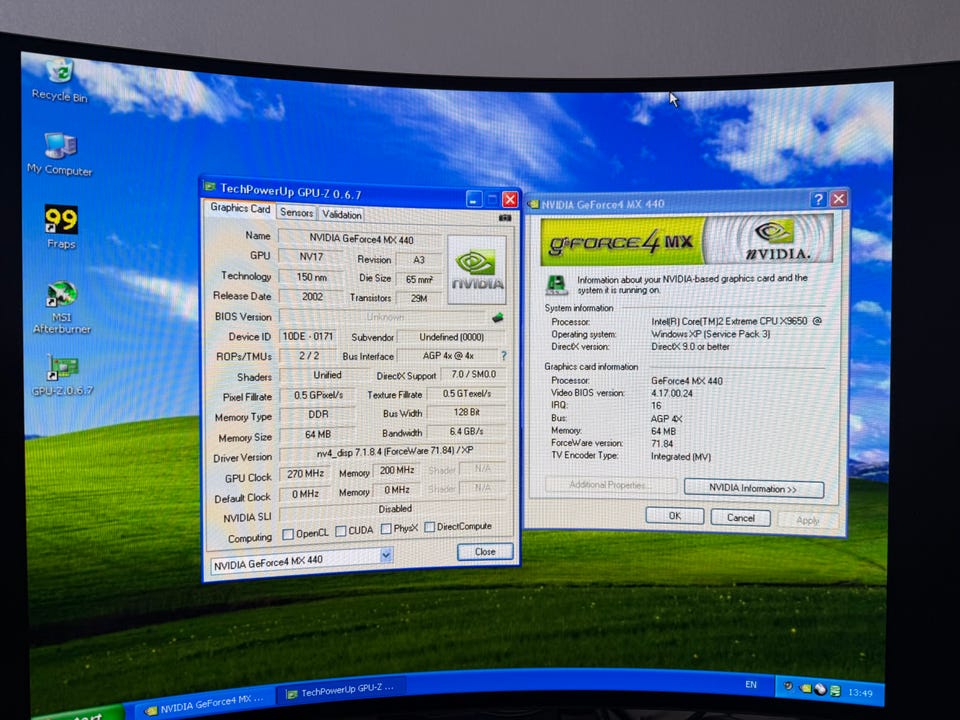Click the GPU-Z Close button
This screenshot has height=720, width=960.
click(x=485, y=551)
